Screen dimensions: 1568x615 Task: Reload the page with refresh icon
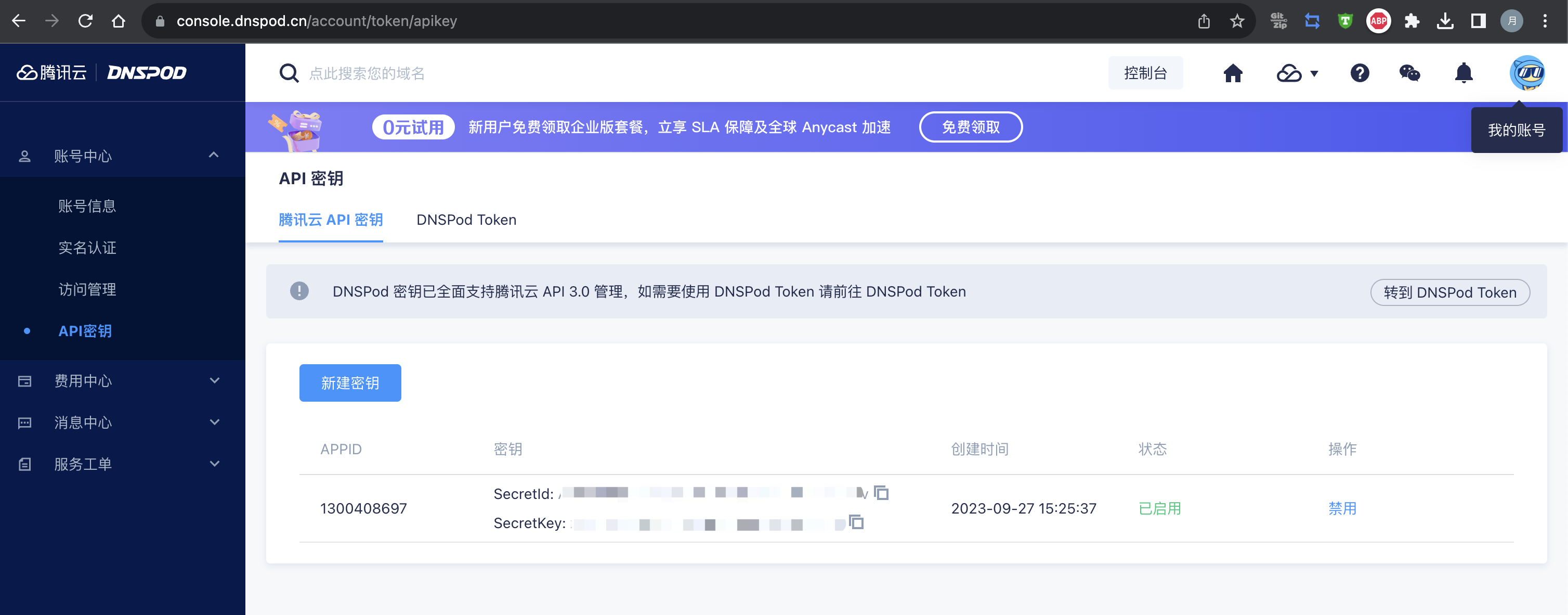point(85,21)
